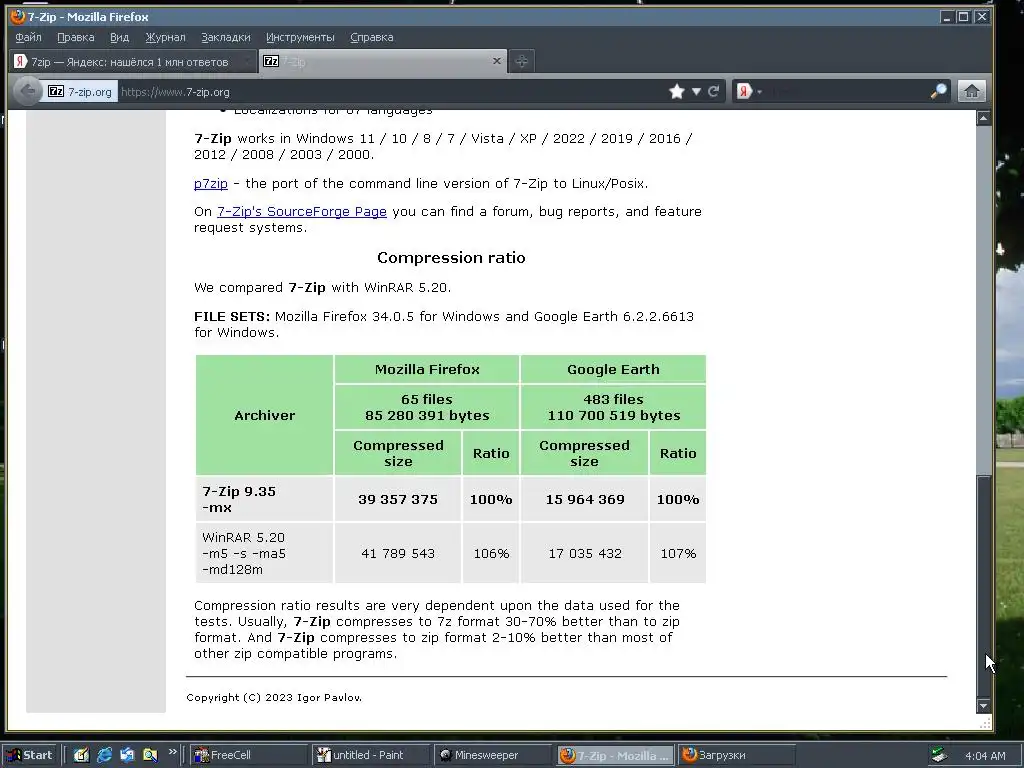Click the Archiver table header
Viewport: 1024px width, 768px height.
[264, 415]
